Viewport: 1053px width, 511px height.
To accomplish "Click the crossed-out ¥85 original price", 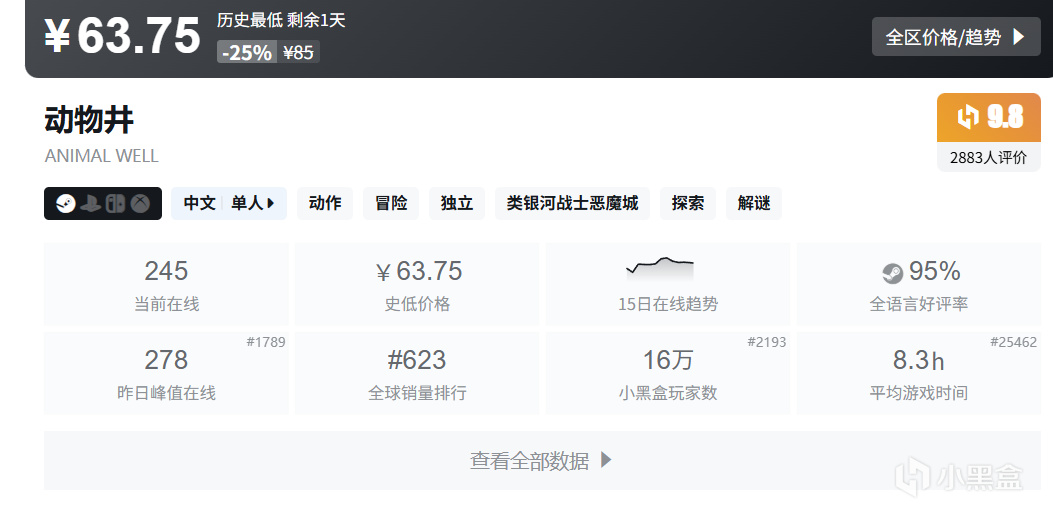I will [298, 52].
